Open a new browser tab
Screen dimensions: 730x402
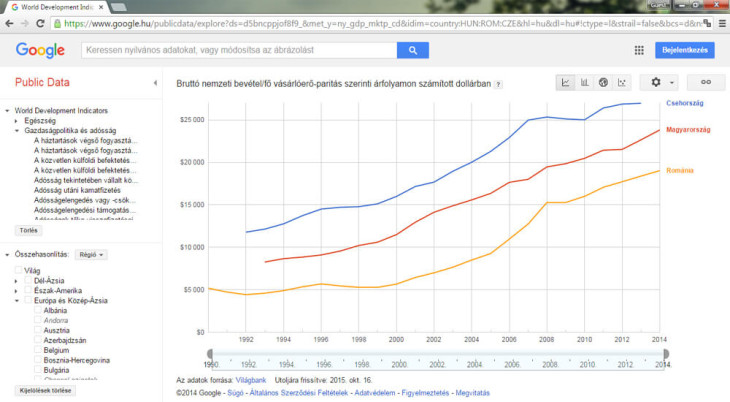click(x=119, y=7)
